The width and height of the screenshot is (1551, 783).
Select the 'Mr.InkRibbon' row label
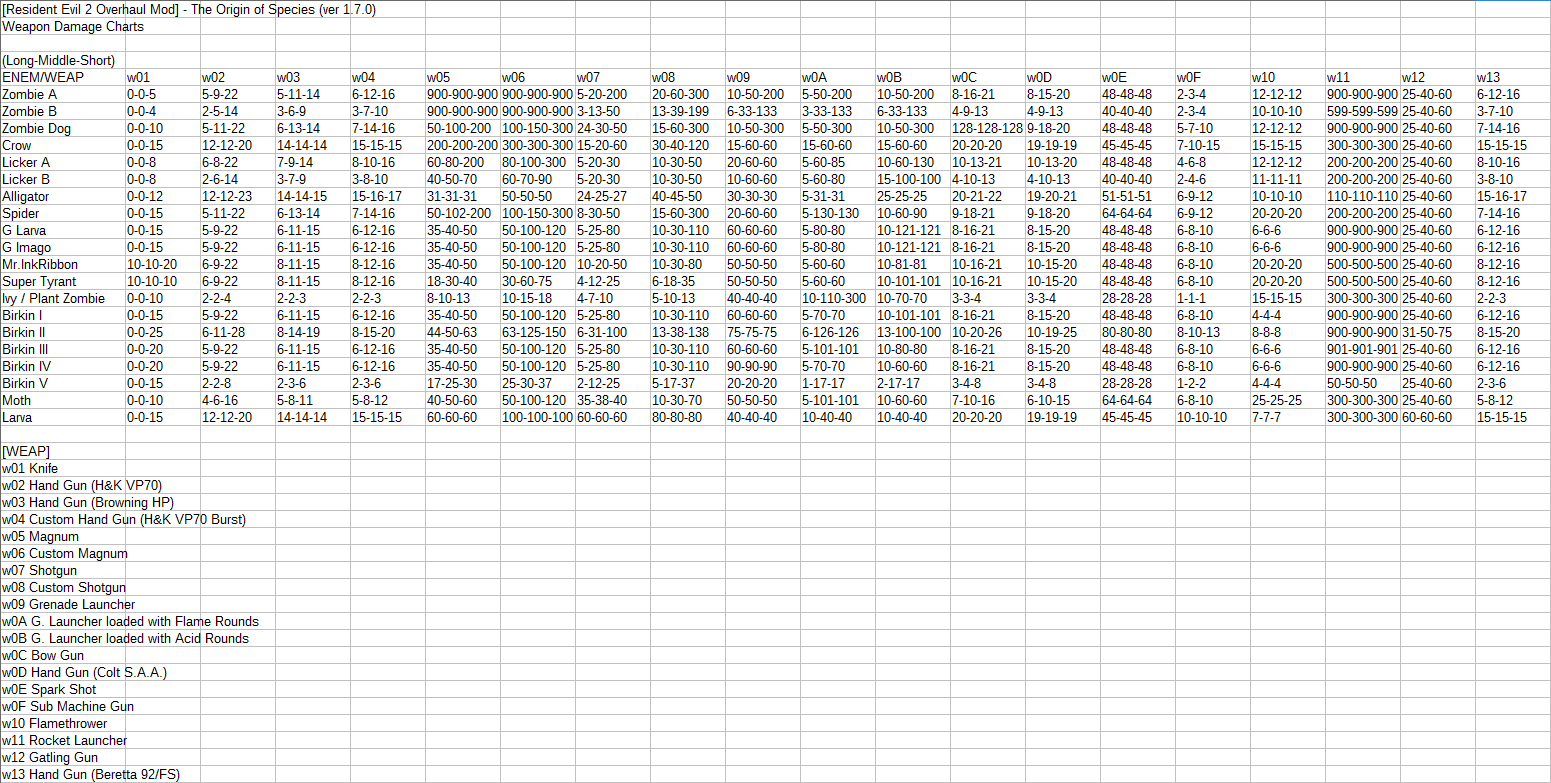(63, 264)
